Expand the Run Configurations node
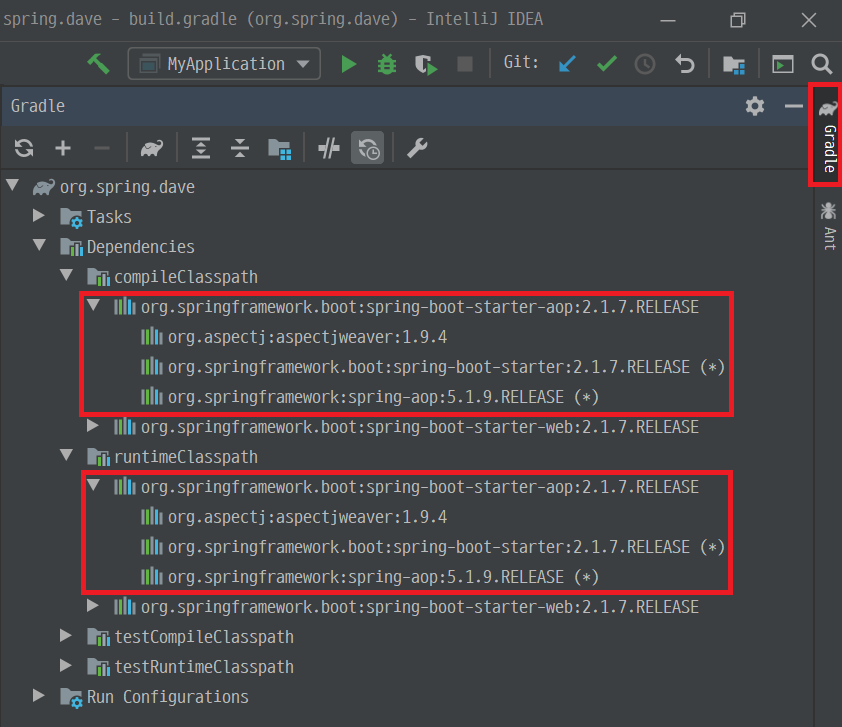Viewport: 842px width, 727px height. click(x=39, y=696)
